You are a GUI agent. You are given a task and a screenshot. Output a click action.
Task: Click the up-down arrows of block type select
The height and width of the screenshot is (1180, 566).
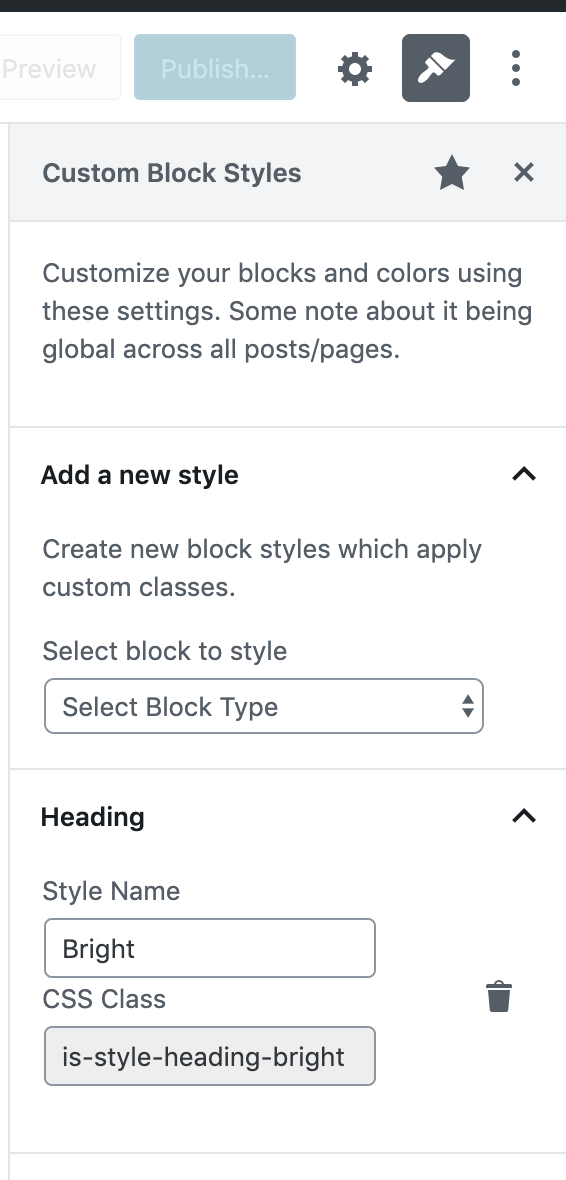point(467,707)
